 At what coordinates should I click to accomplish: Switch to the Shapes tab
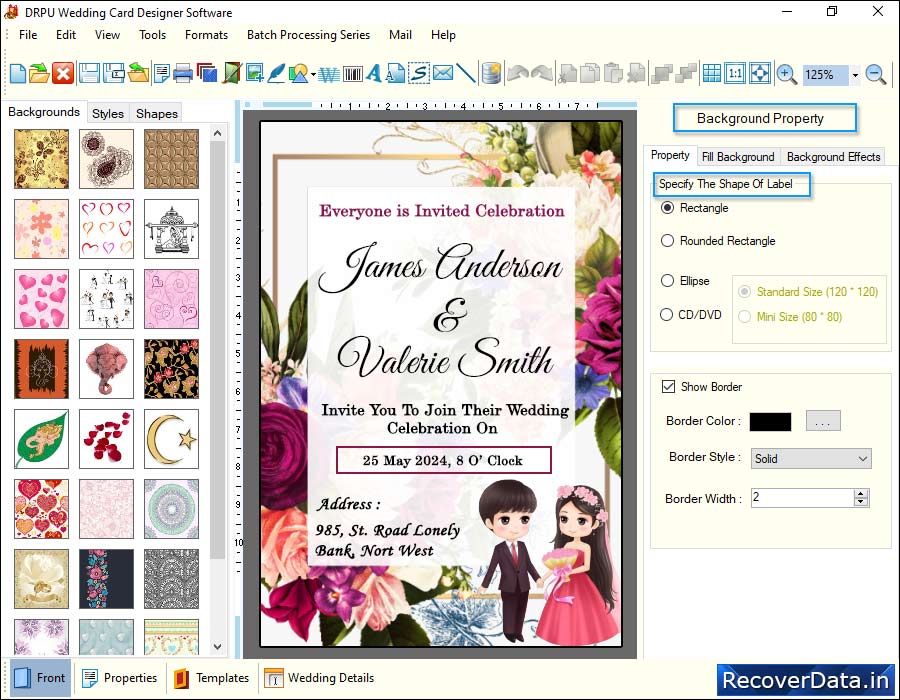[x=156, y=114]
